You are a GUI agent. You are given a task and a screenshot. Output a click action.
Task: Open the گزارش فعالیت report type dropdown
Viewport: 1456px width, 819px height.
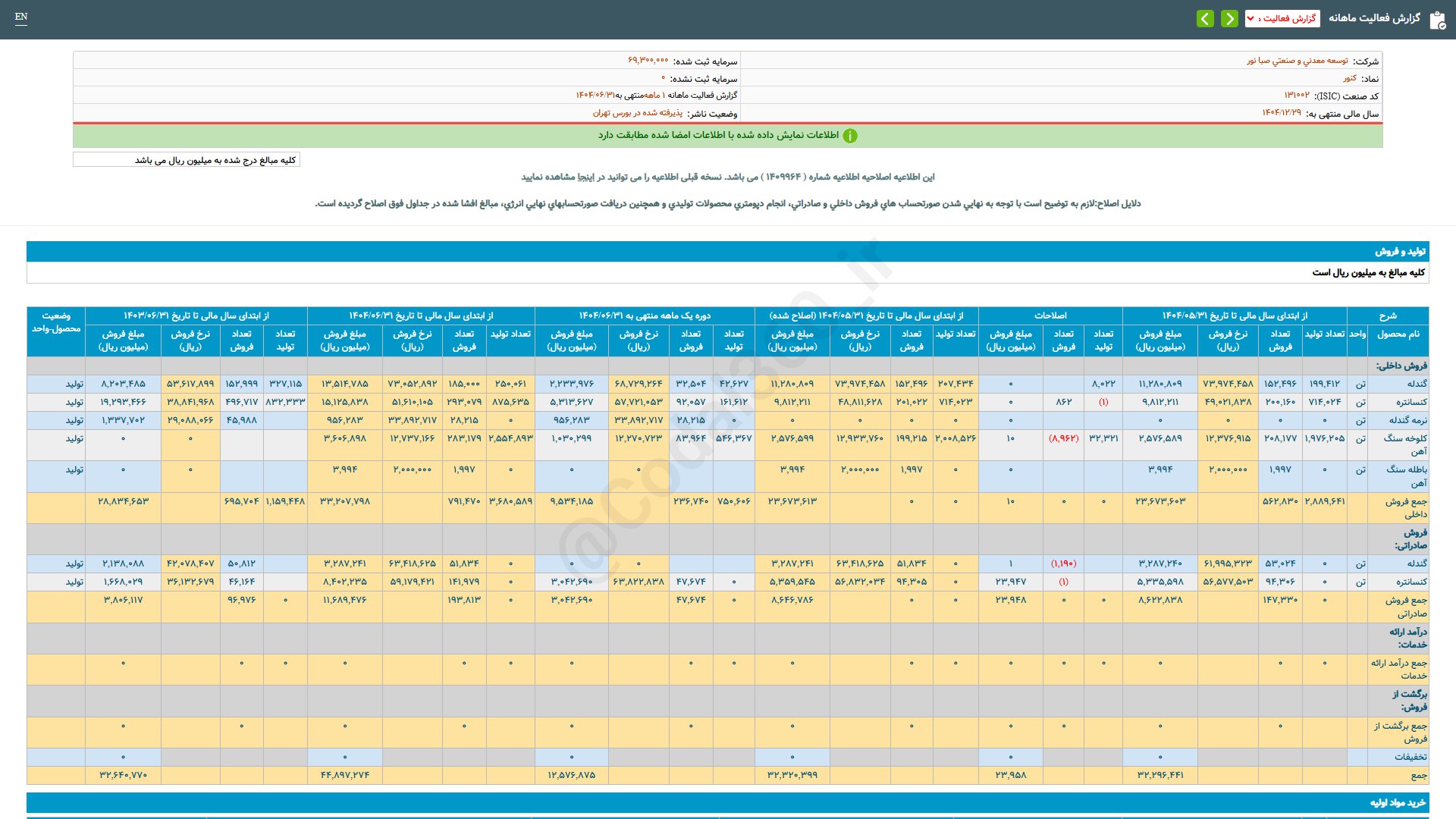click(x=1282, y=18)
